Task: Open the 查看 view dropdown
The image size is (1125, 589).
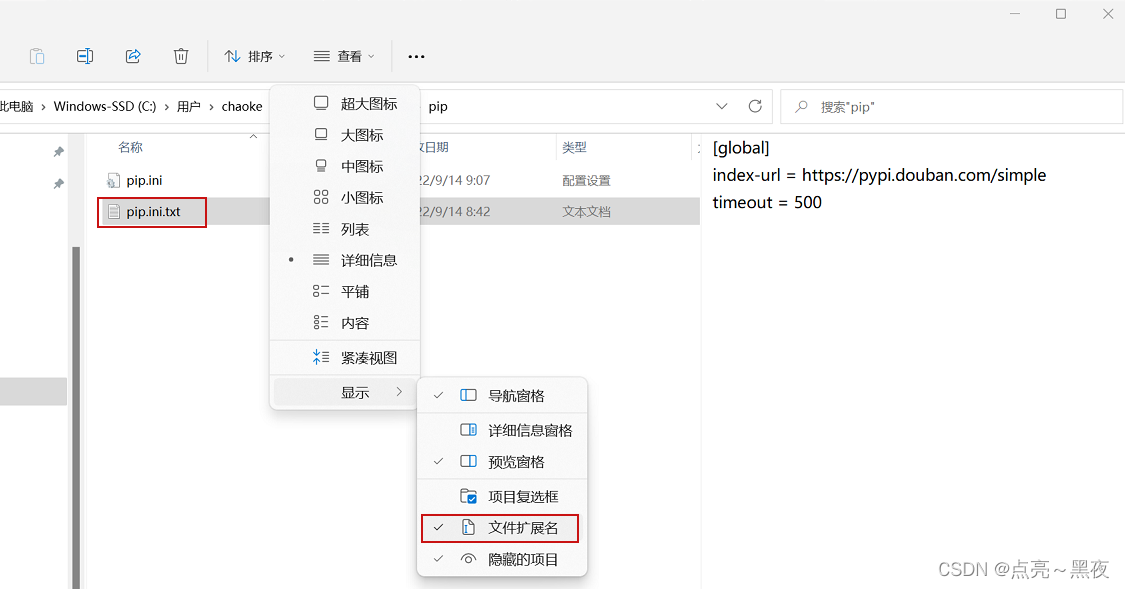Action: pyautogui.click(x=344, y=56)
